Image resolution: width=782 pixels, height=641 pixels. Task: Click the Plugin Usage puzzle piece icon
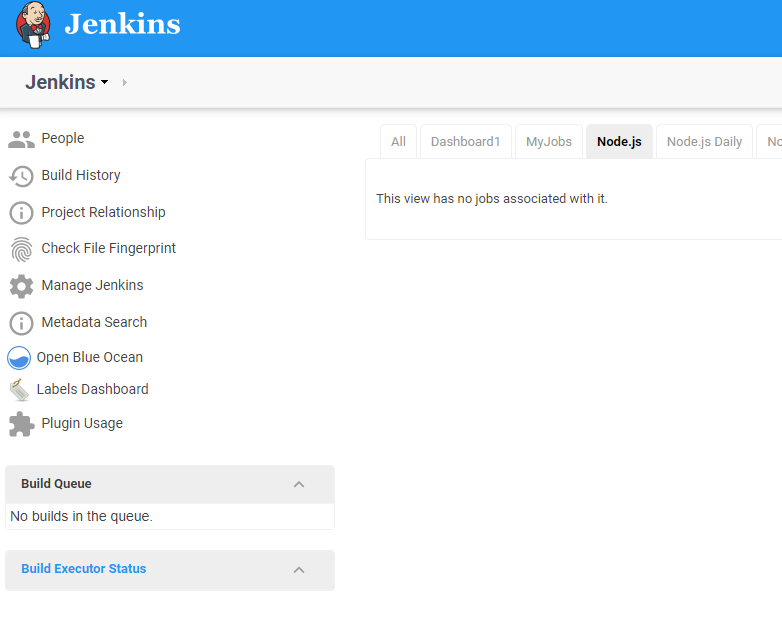point(21,424)
